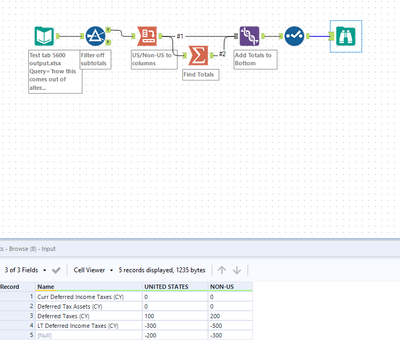400x360 pixels.
Task: Click the 'Browse (8) - Input' results title
Action: tap(32, 249)
